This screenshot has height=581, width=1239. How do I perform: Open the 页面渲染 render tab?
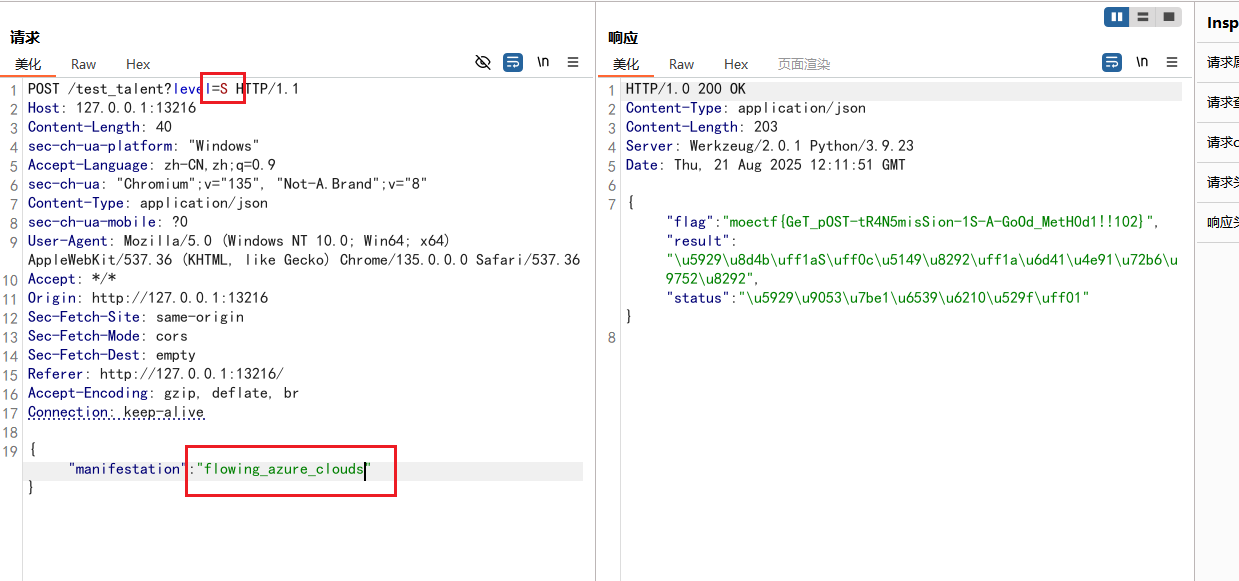click(x=804, y=64)
